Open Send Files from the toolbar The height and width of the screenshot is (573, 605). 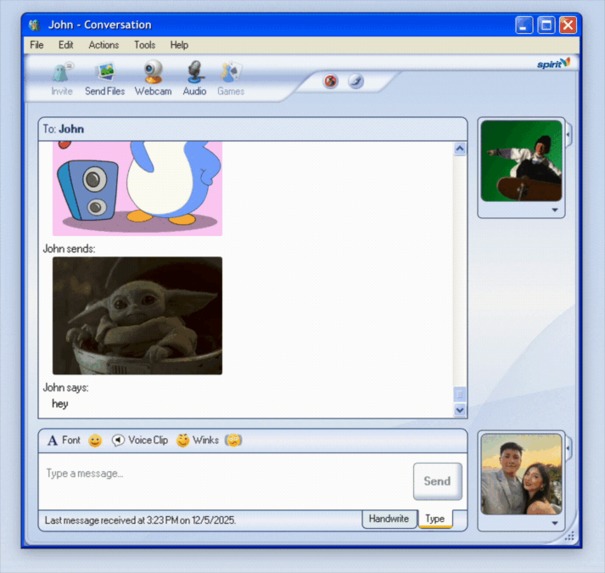pos(105,79)
